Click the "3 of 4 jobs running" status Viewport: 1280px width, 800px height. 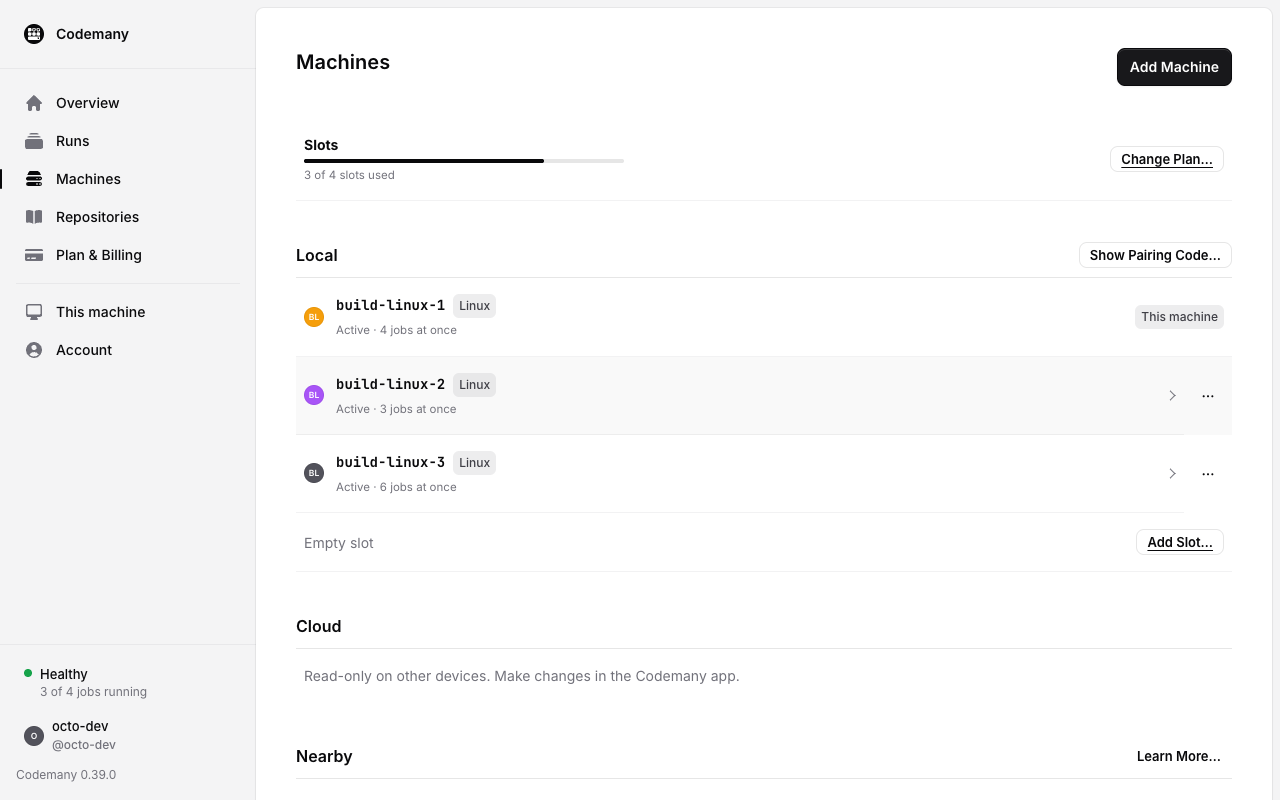pos(93,692)
